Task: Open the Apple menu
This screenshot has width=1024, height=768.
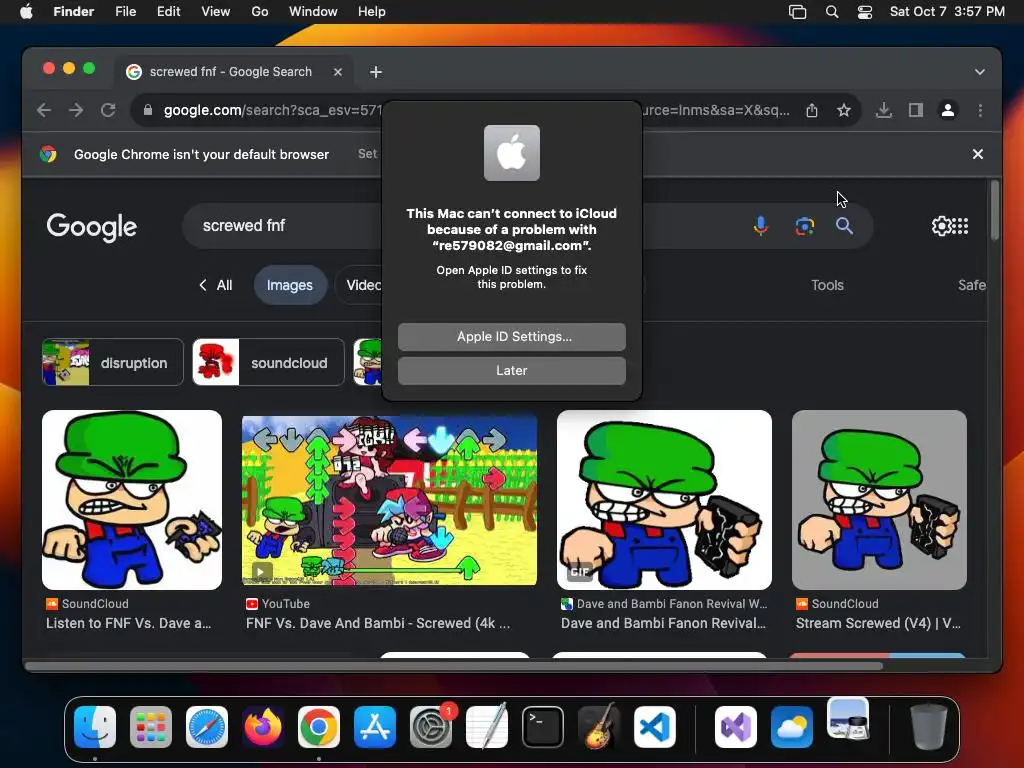Action: [x=26, y=12]
